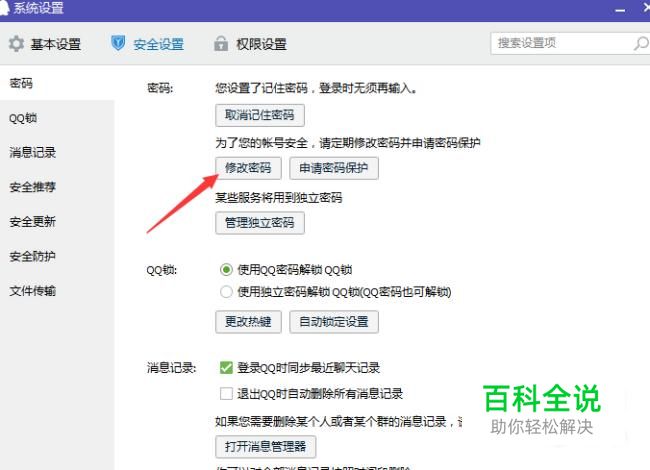The height and width of the screenshot is (470, 650).
Task: Click the 打开消息管理器 button
Action: (x=266, y=446)
